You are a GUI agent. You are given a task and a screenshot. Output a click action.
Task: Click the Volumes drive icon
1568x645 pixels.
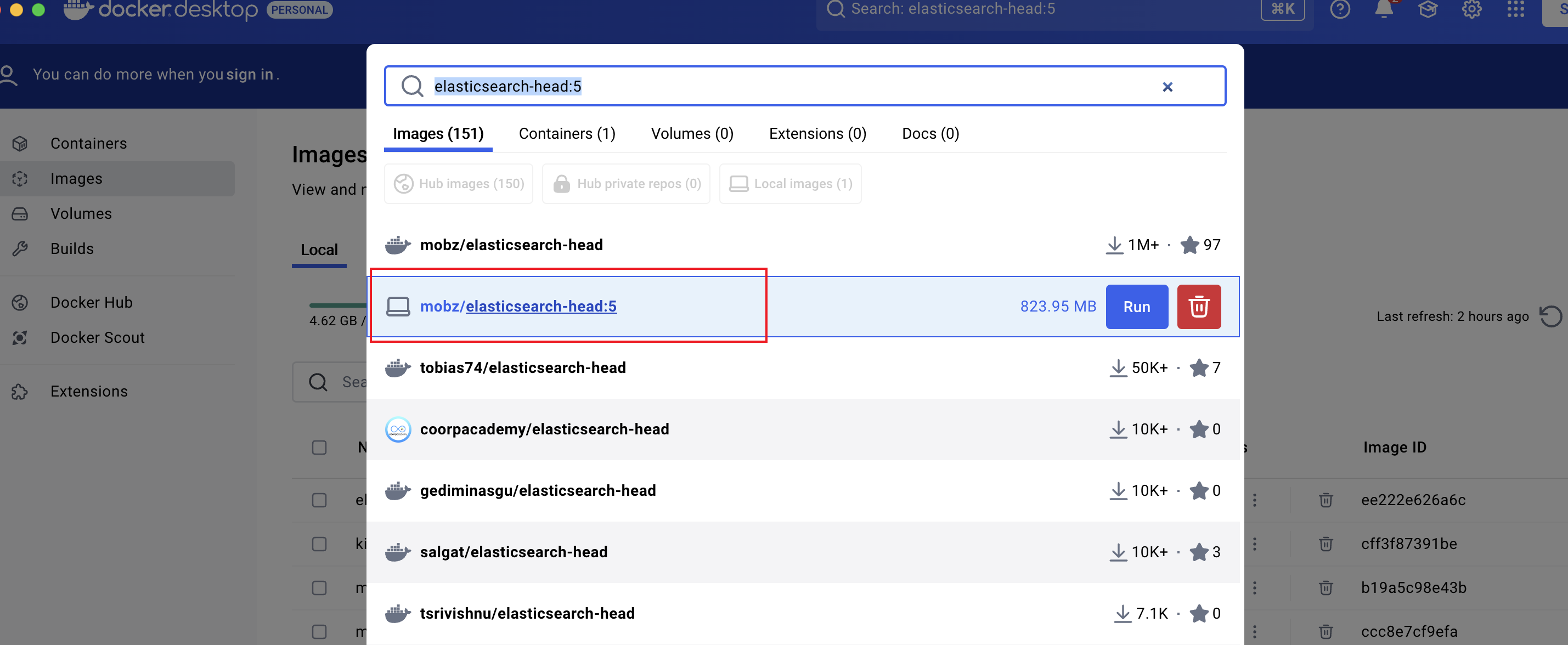pyautogui.click(x=20, y=214)
